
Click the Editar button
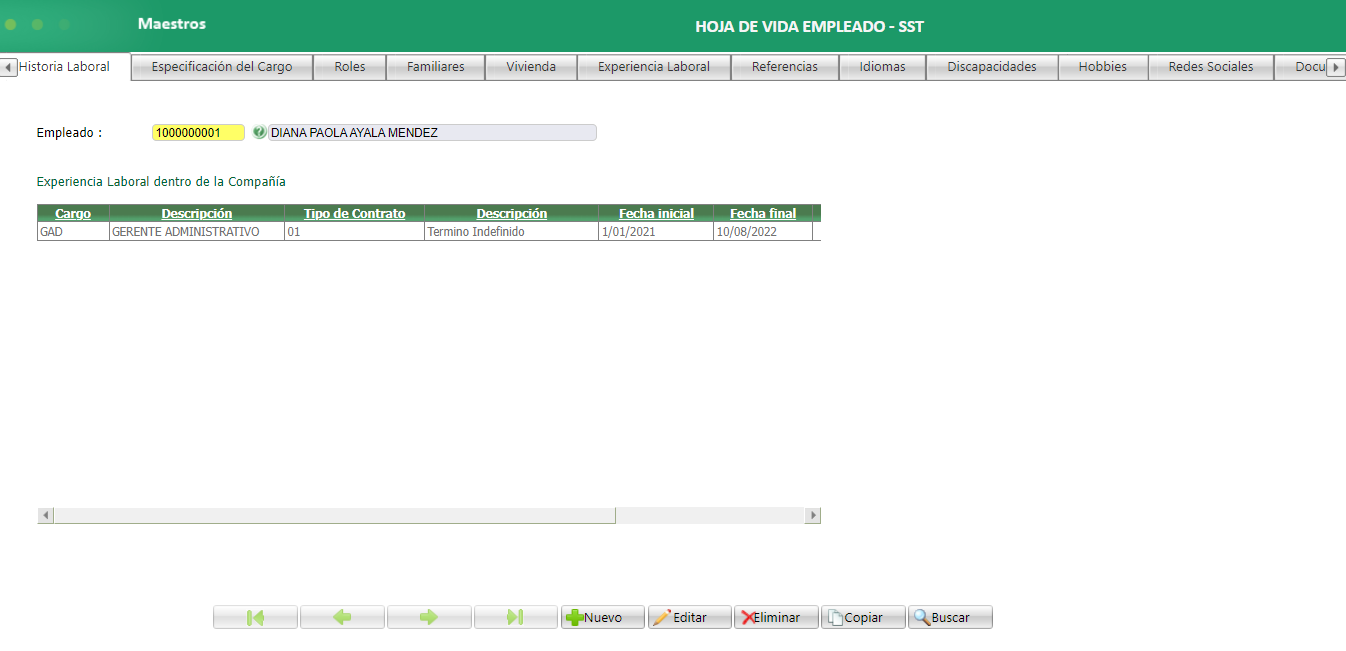tap(690, 617)
